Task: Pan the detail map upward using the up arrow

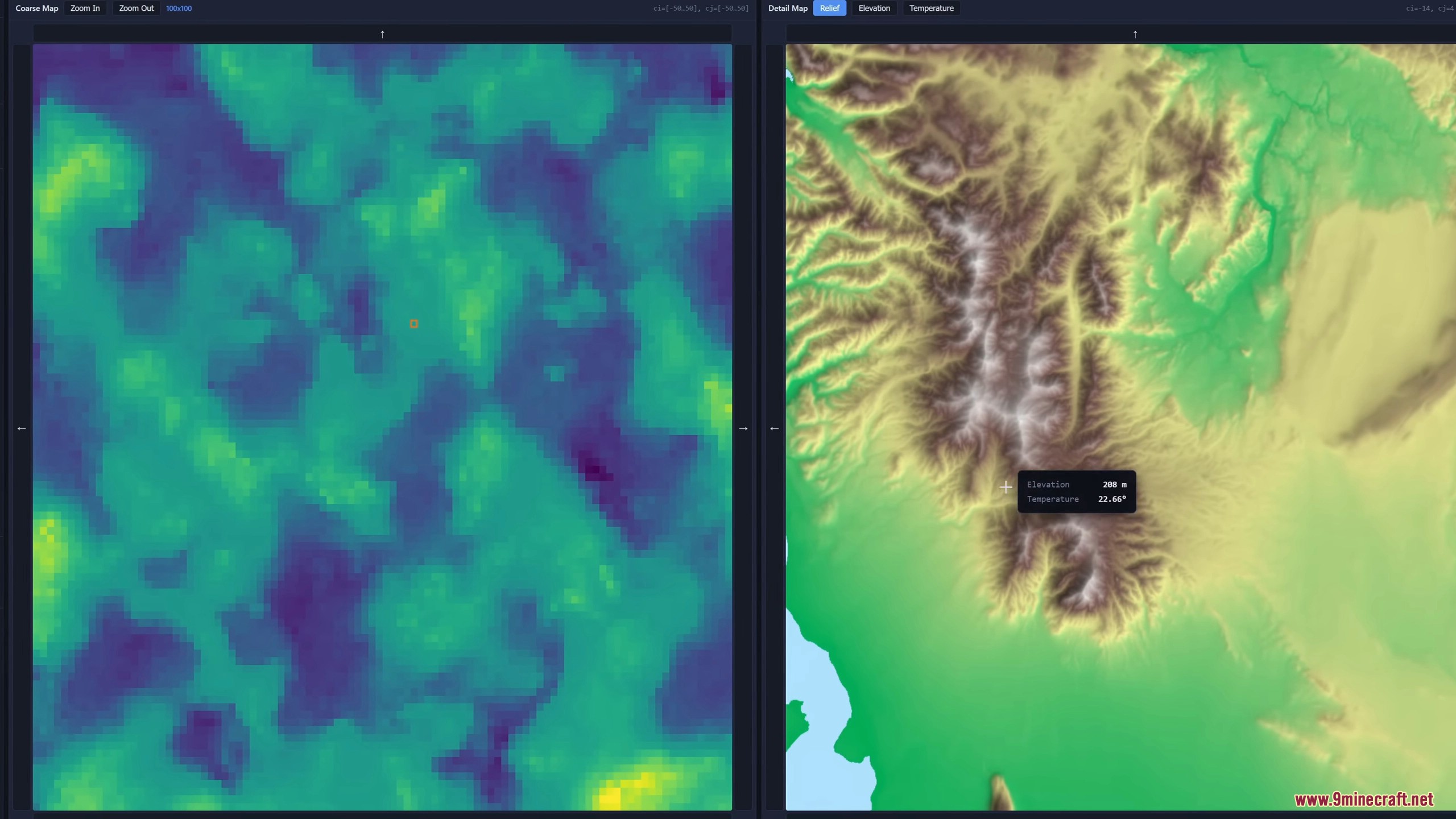Action: click(1135, 34)
